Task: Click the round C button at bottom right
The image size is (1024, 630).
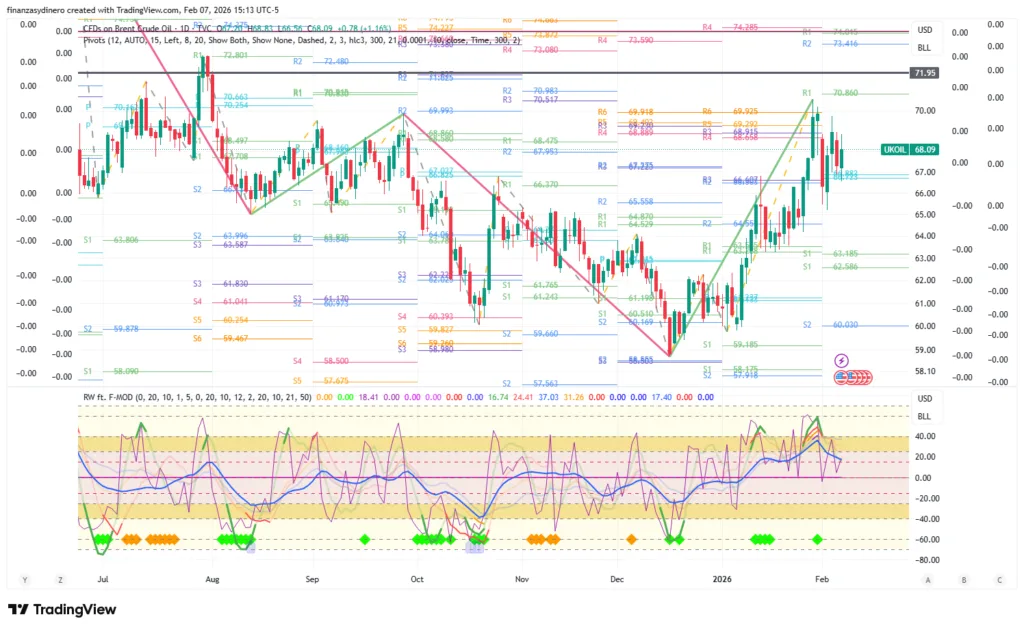Action: pos(999,580)
